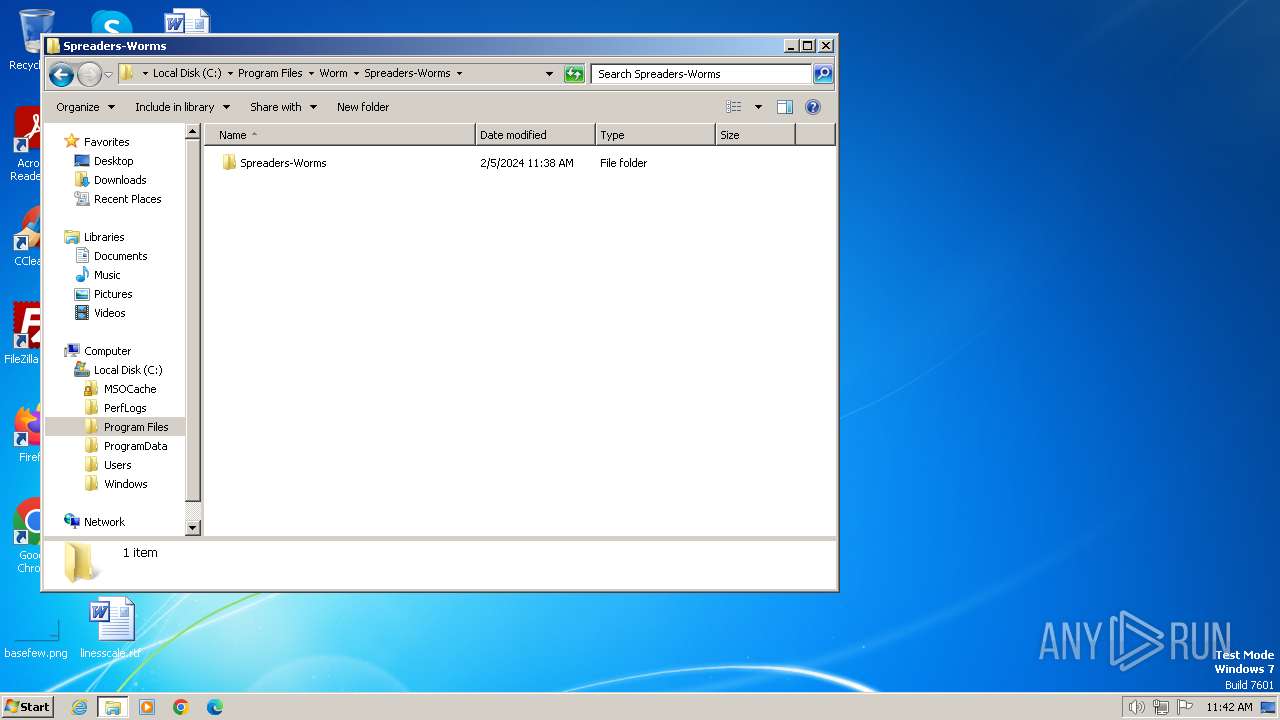Maximize the Spreaders-Worms window

coord(808,45)
